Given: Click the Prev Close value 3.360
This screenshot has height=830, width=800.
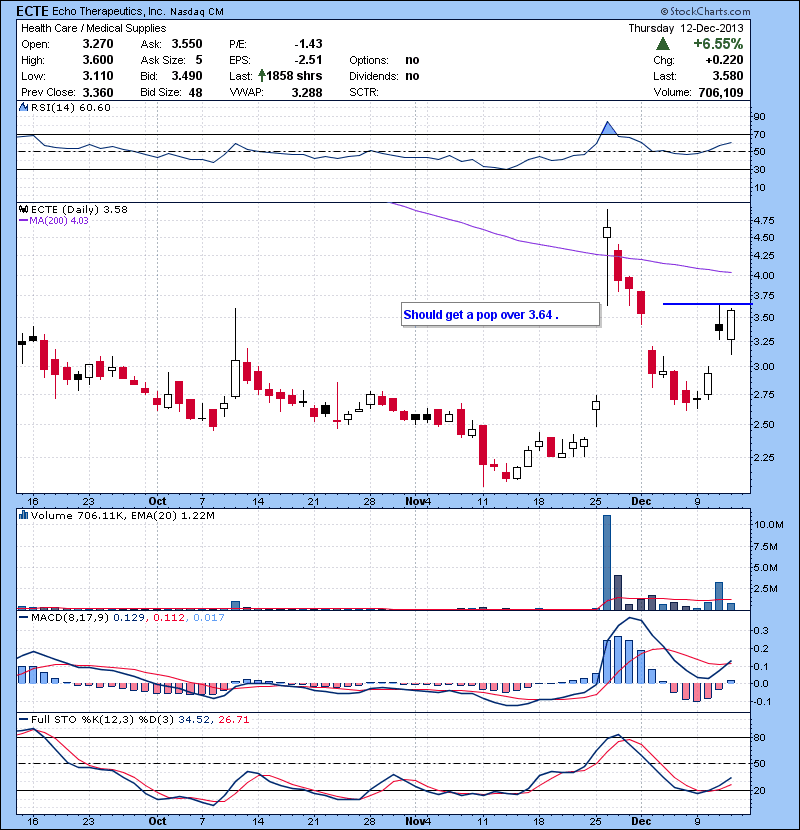Looking at the screenshot, I should 98,93.
